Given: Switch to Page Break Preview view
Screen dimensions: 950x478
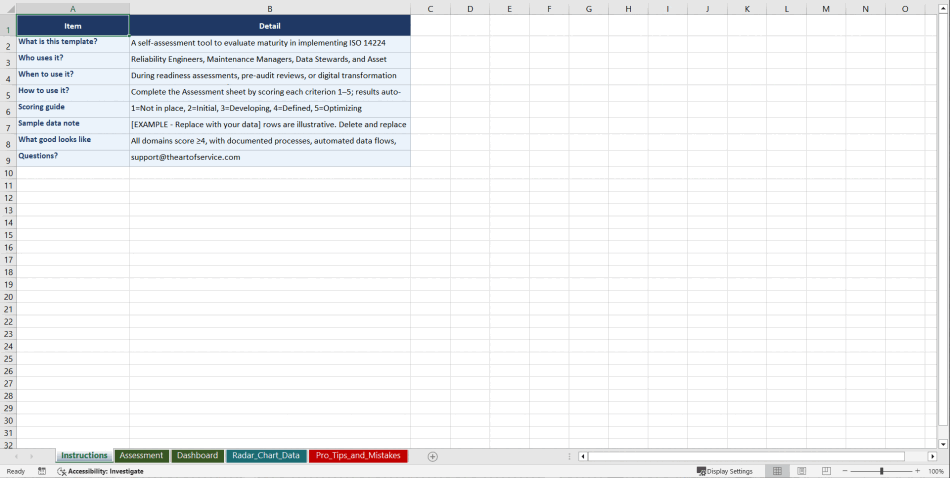Looking at the screenshot, I should pos(825,471).
